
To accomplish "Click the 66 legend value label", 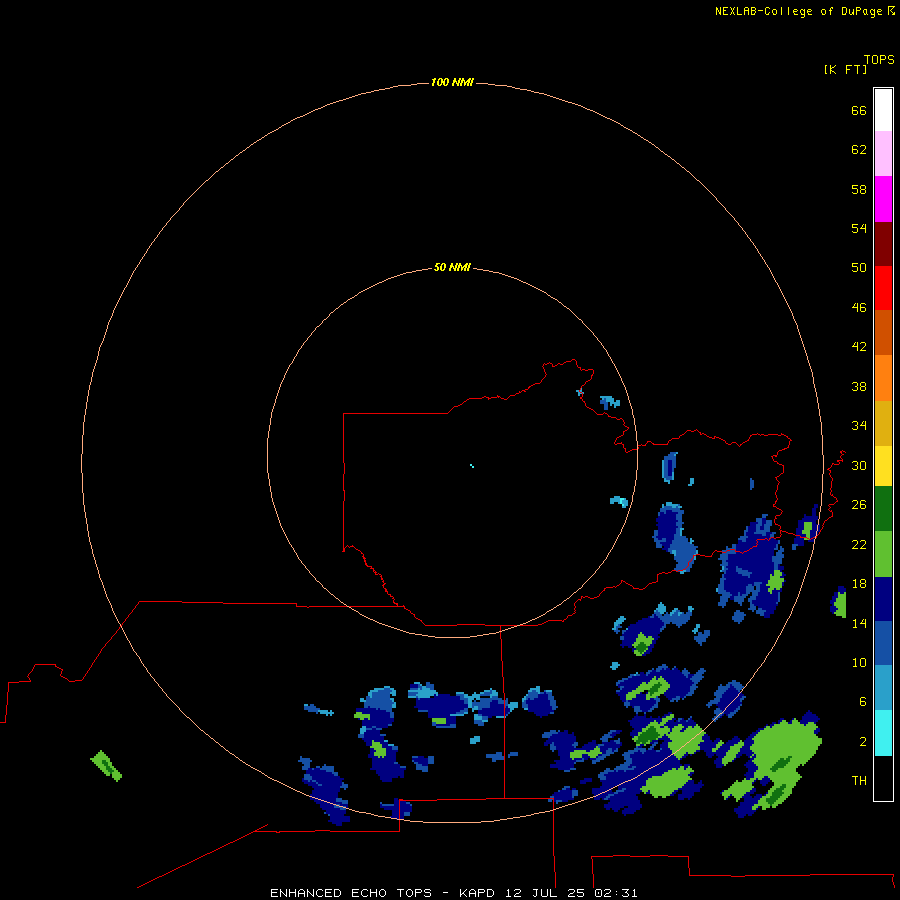I will click(859, 110).
